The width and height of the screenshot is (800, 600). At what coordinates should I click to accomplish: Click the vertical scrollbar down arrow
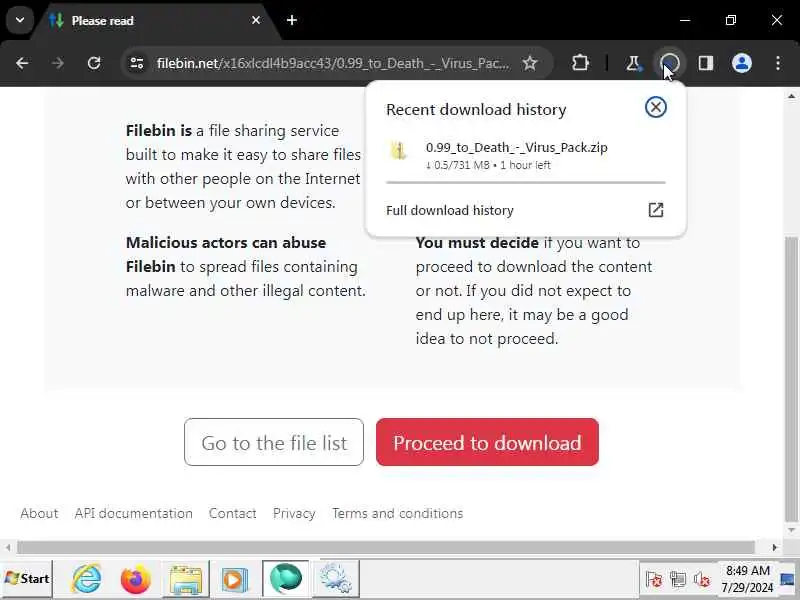click(x=791, y=531)
